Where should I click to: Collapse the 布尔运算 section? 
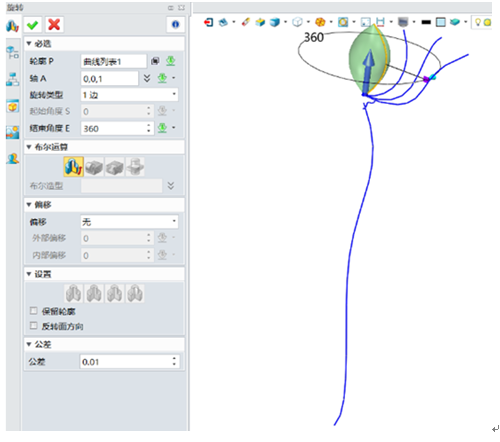click(x=29, y=147)
